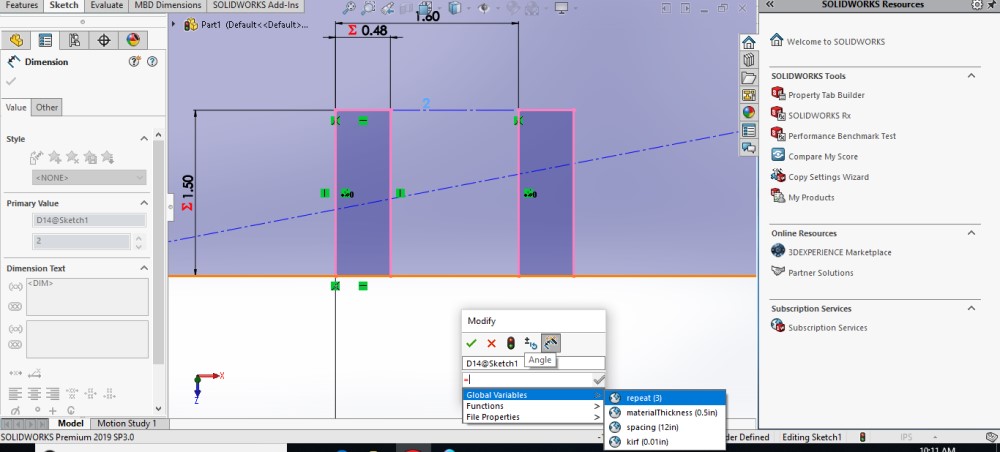This screenshot has height=452, width=1000.
Task: Click the Previous View icon
Action: (x=387, y=8)
